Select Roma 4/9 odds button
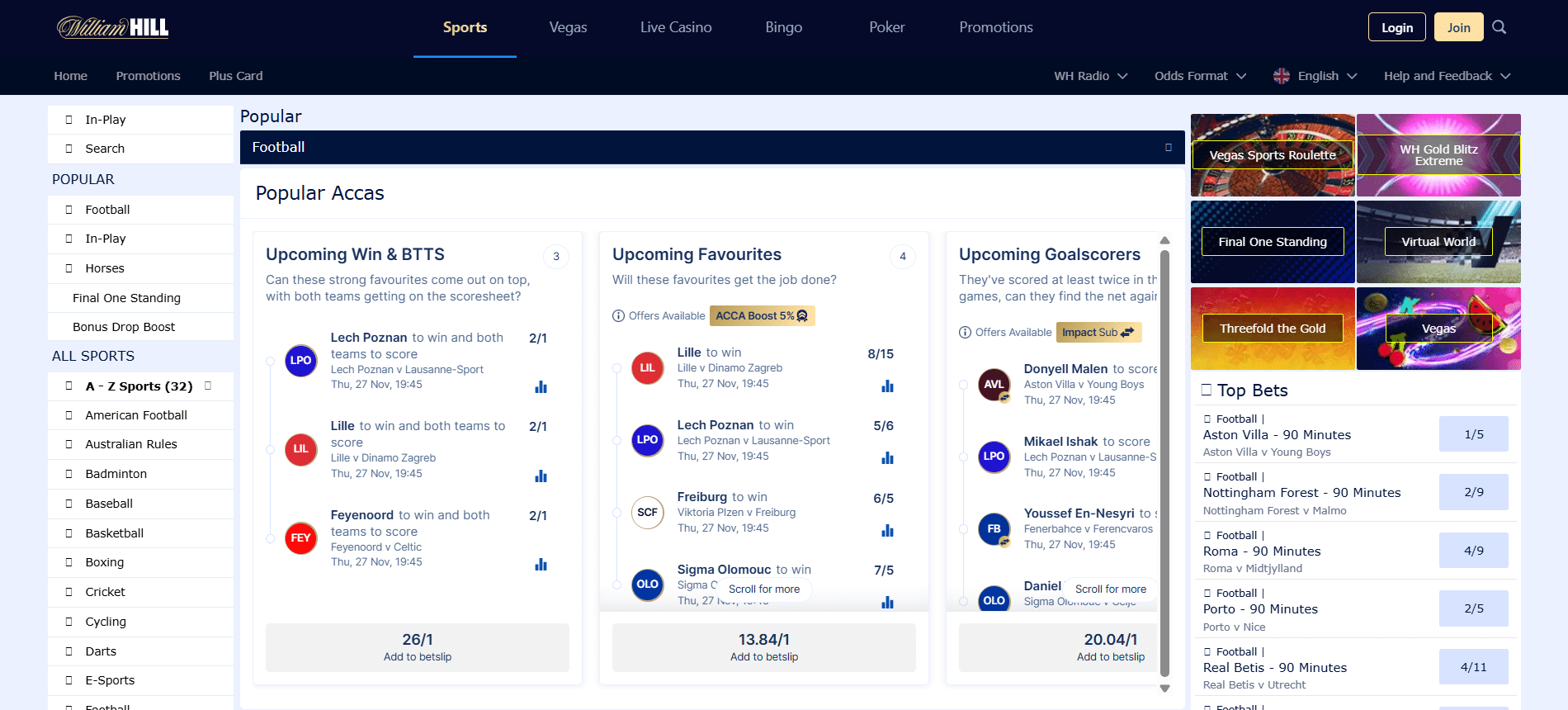This screenshot has width=1568, height=710. tap(1474, 551)
